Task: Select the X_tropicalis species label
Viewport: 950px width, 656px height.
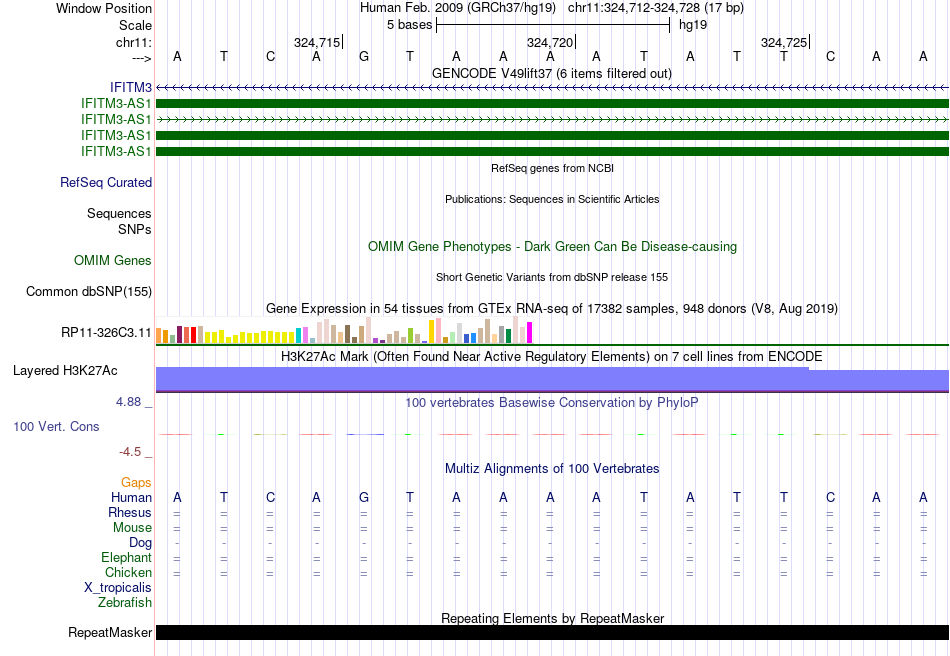Action: 118,588
